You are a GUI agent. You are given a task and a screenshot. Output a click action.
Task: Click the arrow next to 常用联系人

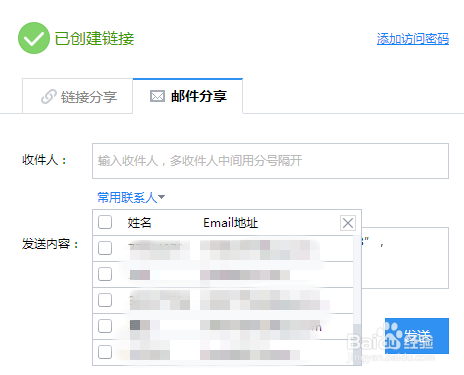[161, 197]
